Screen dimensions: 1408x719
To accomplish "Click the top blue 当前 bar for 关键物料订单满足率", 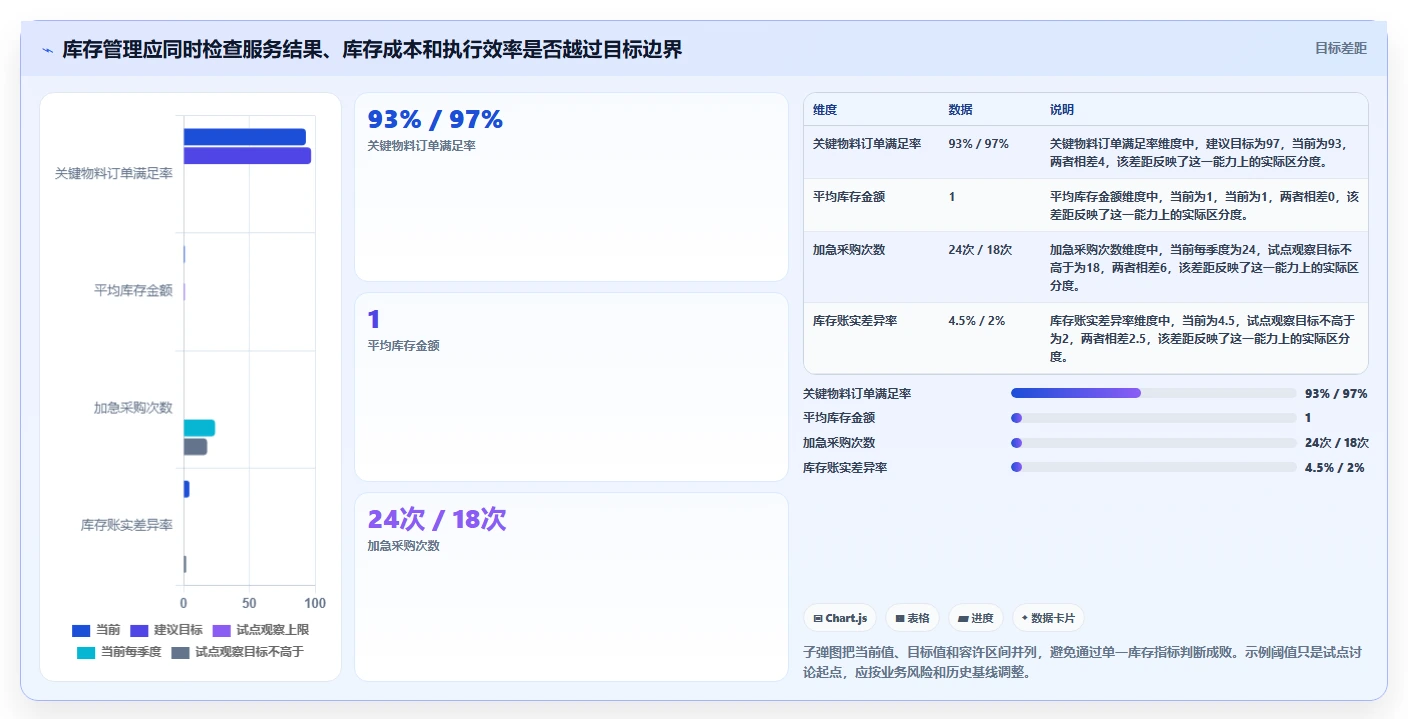I will click(x=244, y=137).
